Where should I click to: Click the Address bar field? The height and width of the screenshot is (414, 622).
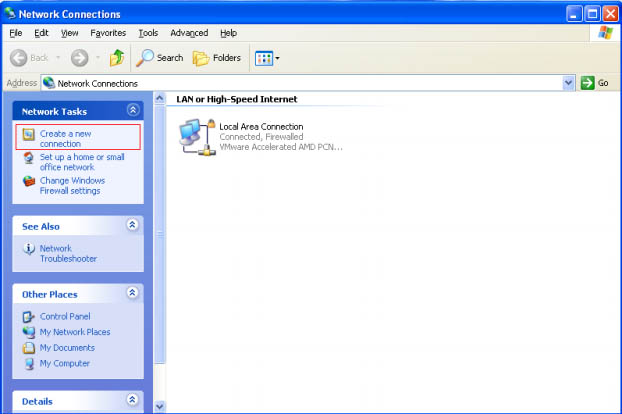click(x=308, y=83)
